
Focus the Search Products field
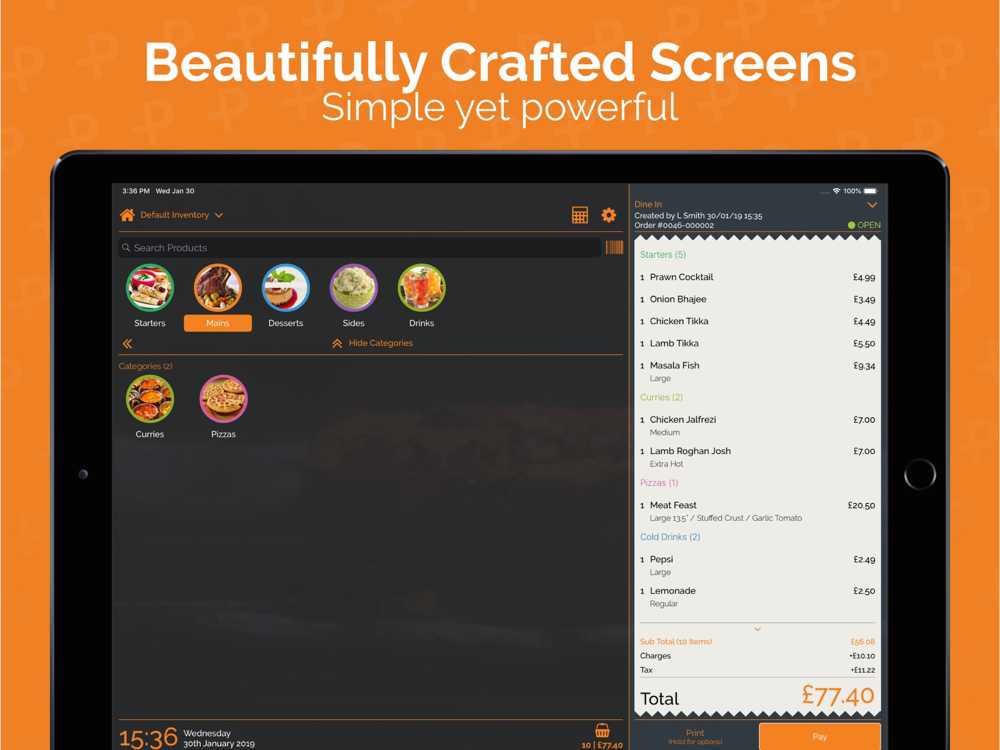click(x=360, y=247)
